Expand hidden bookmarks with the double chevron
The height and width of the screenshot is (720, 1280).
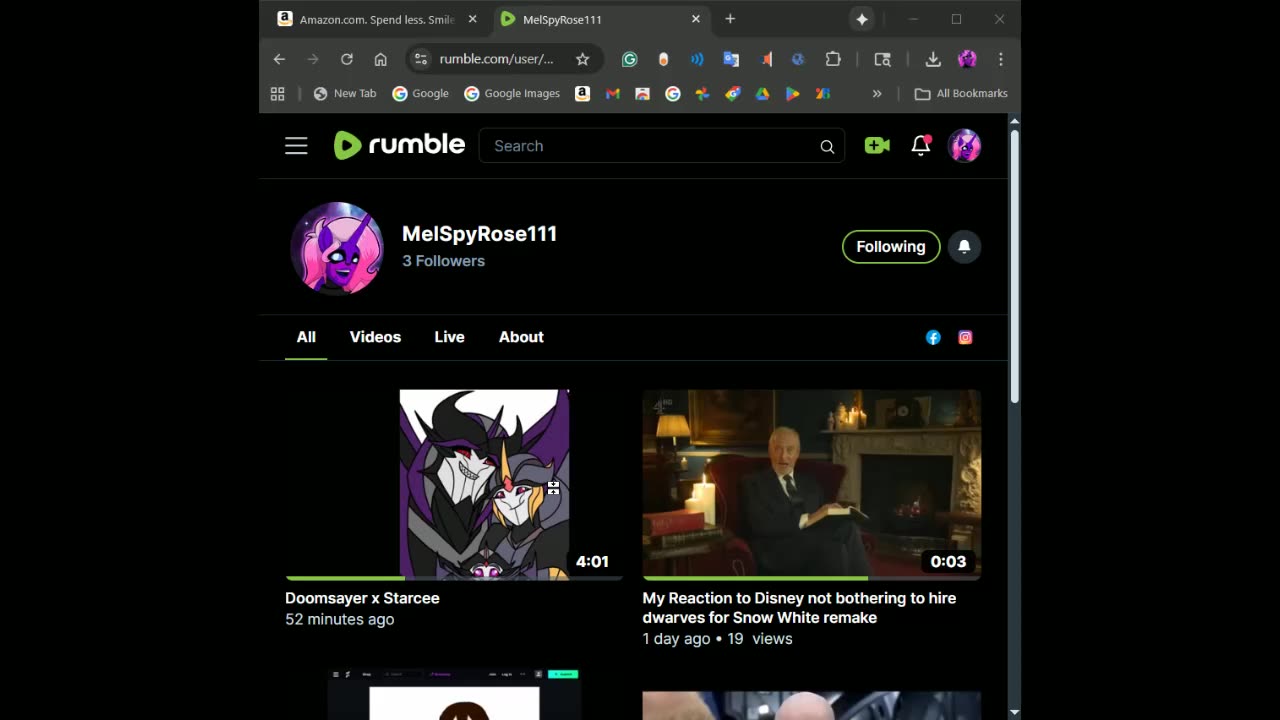(x=877, y=93)
